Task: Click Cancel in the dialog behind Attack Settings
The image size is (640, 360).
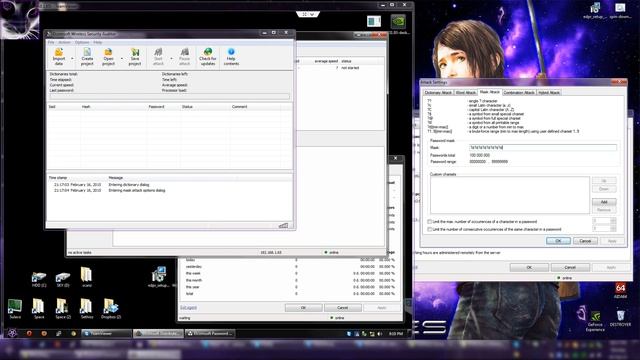Action: point(570,267)
